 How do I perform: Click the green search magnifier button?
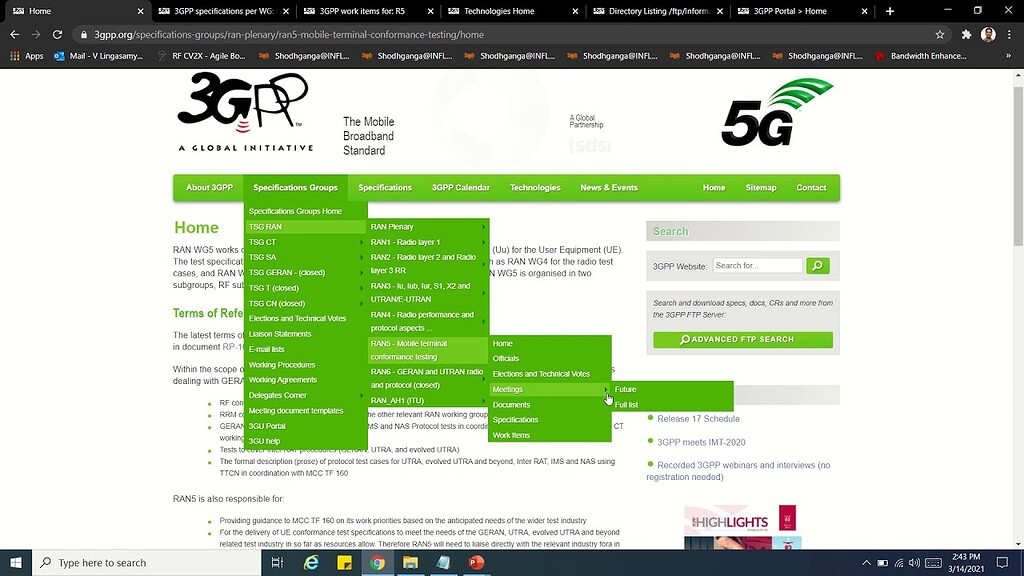pyautogui.click(x=818, y=266)
